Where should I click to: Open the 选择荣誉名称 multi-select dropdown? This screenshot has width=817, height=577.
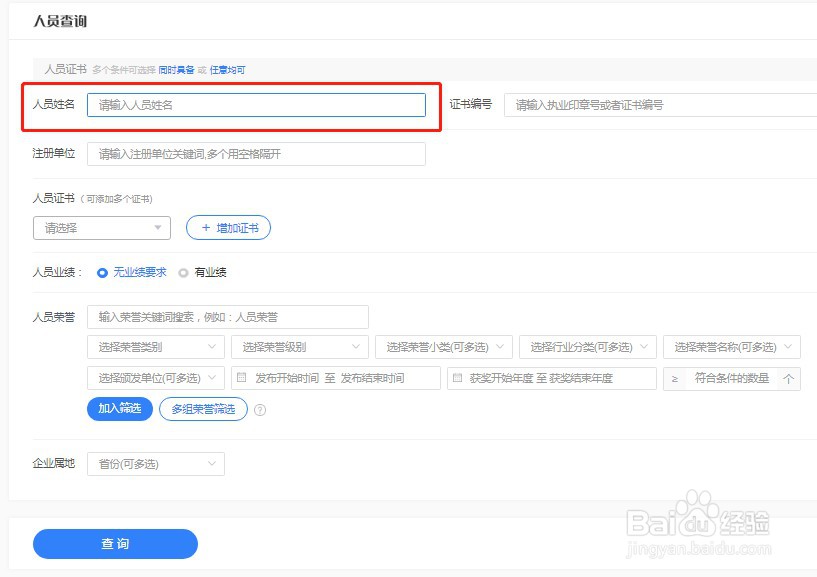click(732, 347)
